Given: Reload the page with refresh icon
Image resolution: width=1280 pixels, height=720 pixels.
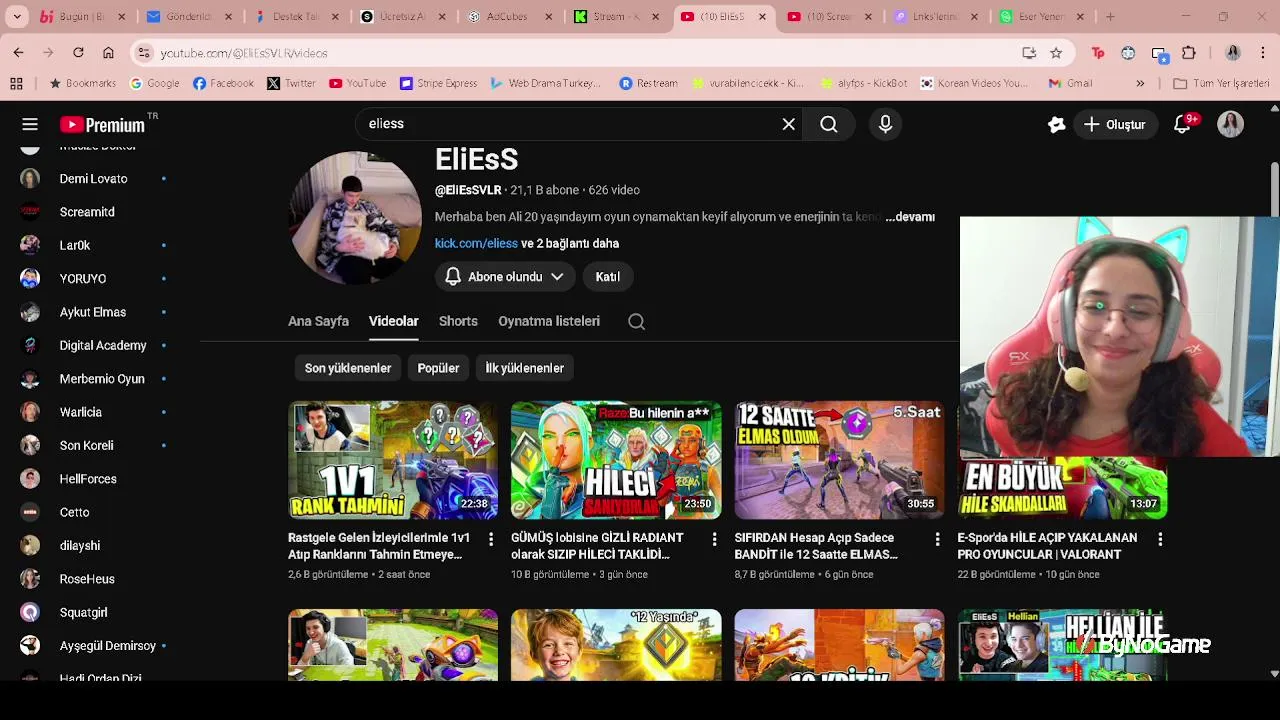Looking at the screenshot, I should click(x=78, y=53).
